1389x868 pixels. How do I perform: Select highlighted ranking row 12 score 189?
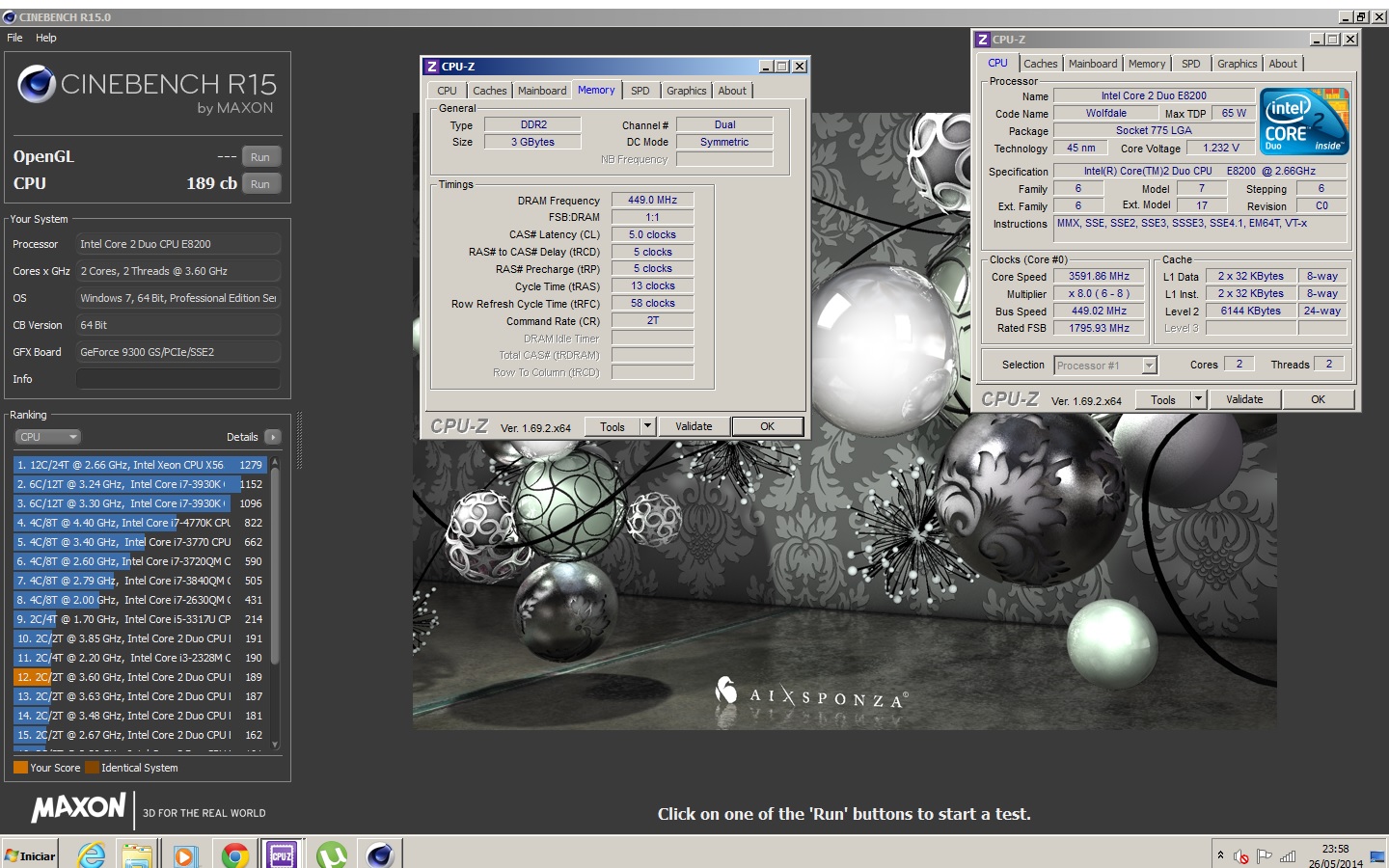click(140, 677)
